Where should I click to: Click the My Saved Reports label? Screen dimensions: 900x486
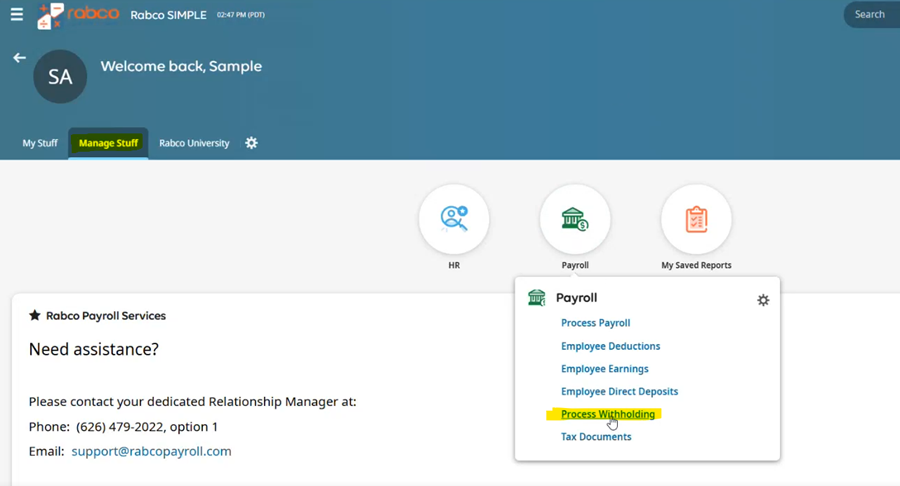point(696,265)
